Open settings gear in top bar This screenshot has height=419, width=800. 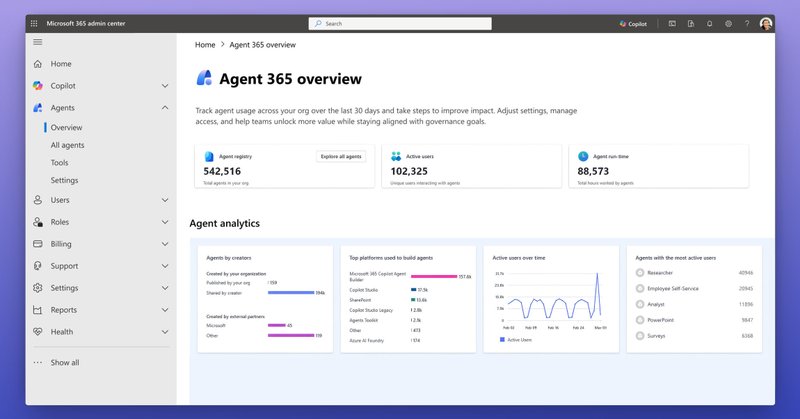pos(728,23)
